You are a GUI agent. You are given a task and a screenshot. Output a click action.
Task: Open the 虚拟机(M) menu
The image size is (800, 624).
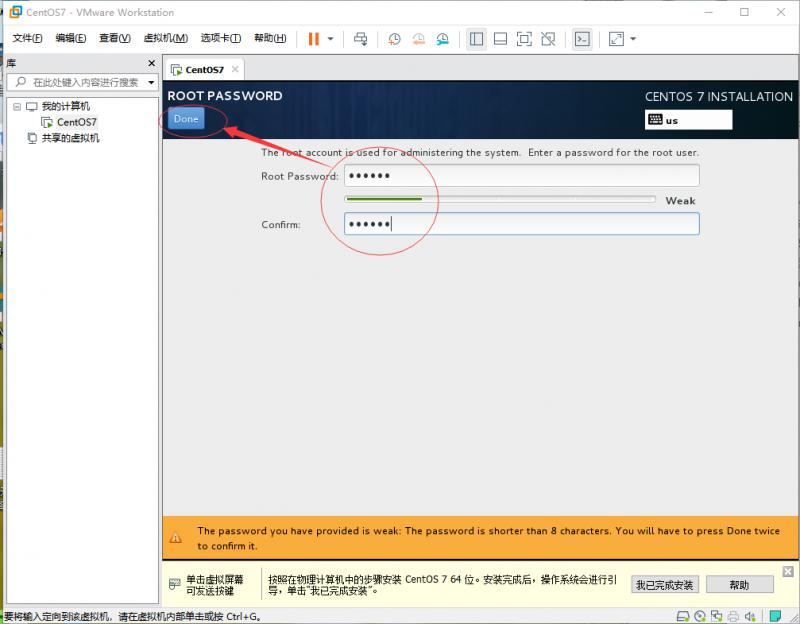tap(165, 38)
